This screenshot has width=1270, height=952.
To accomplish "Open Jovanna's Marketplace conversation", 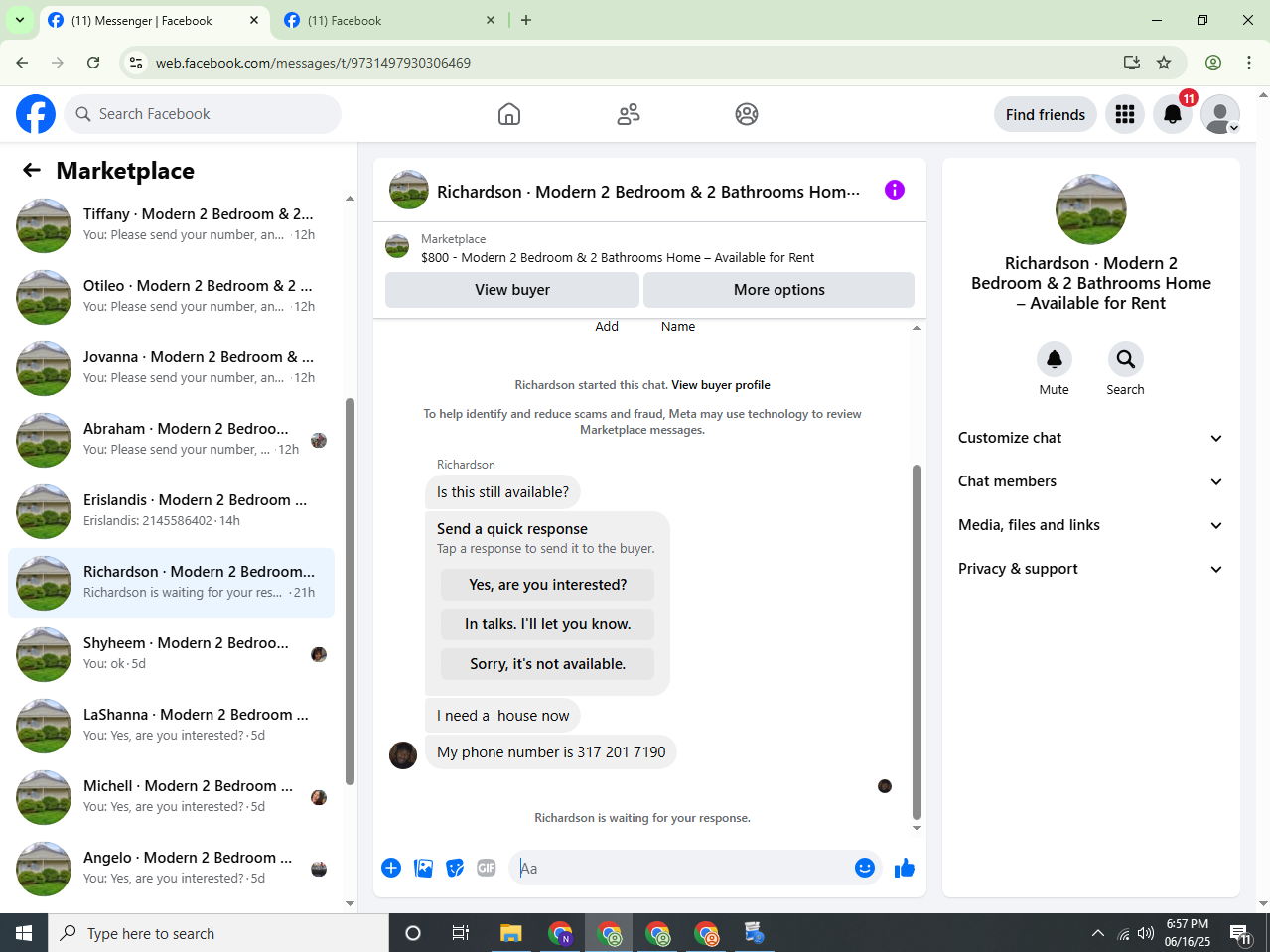I will coord(171,367).
